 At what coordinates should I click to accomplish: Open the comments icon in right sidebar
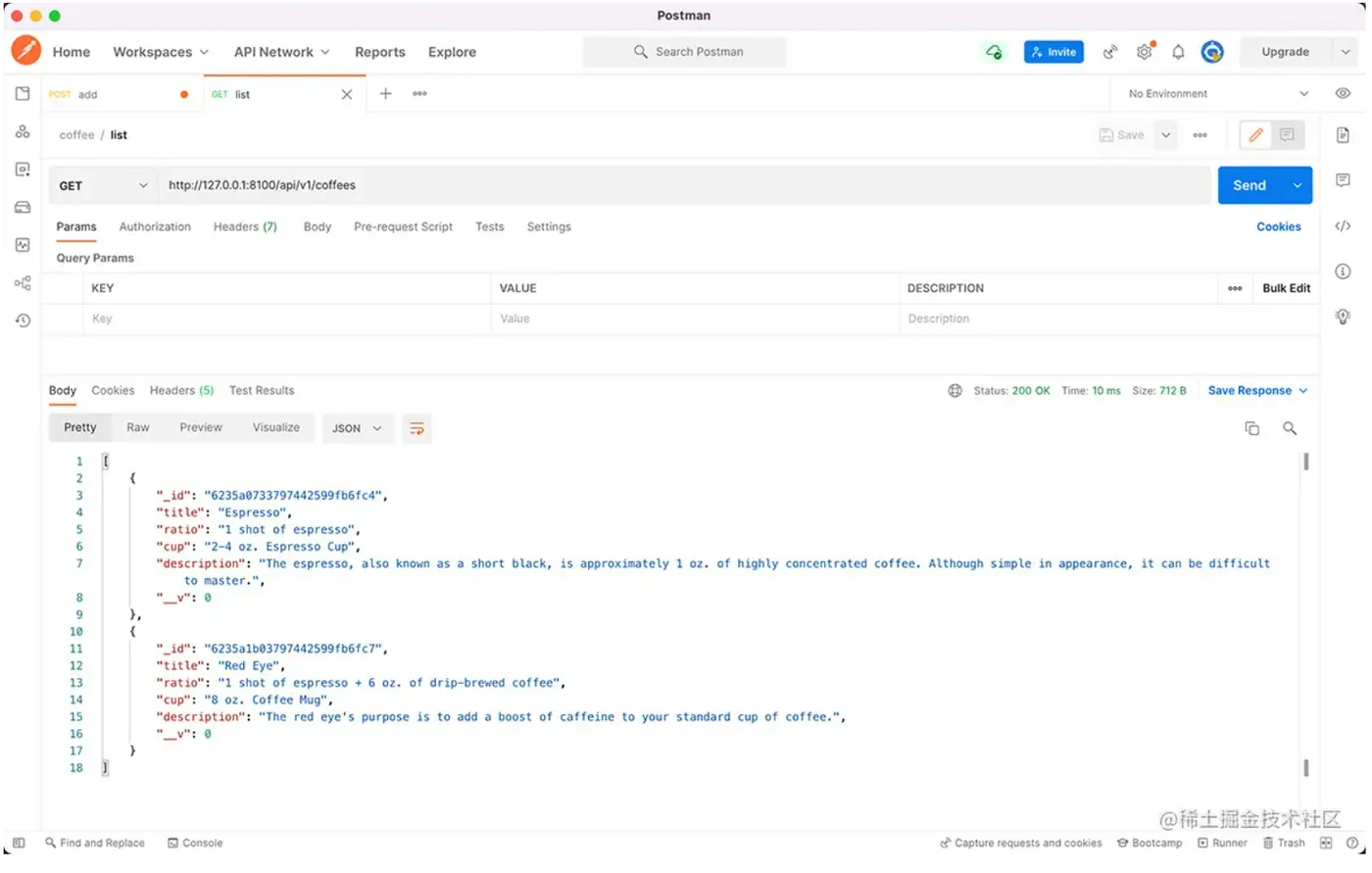click(1343, 180)
